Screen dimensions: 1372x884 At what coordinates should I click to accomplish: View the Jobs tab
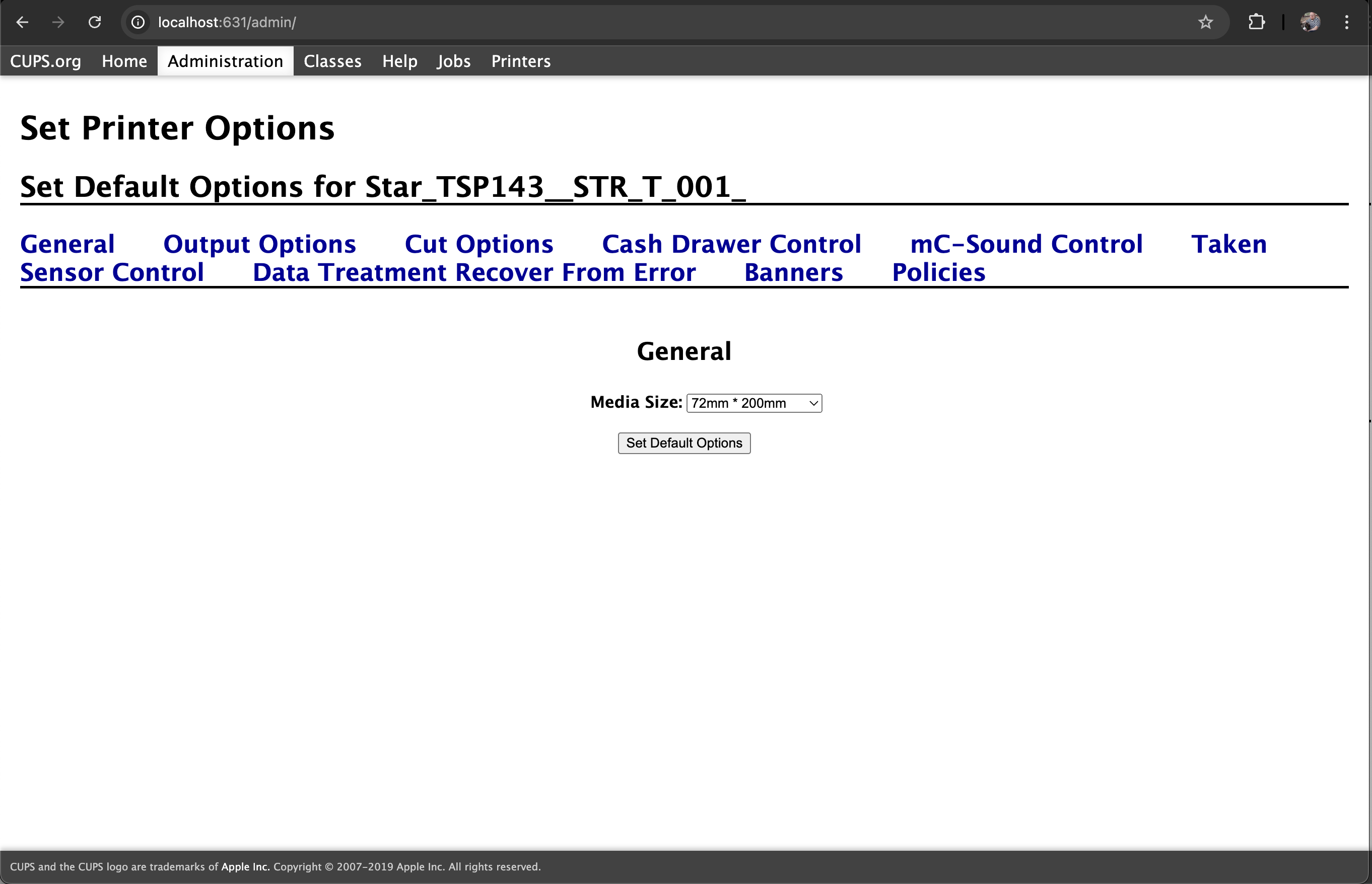pos(454,61)
